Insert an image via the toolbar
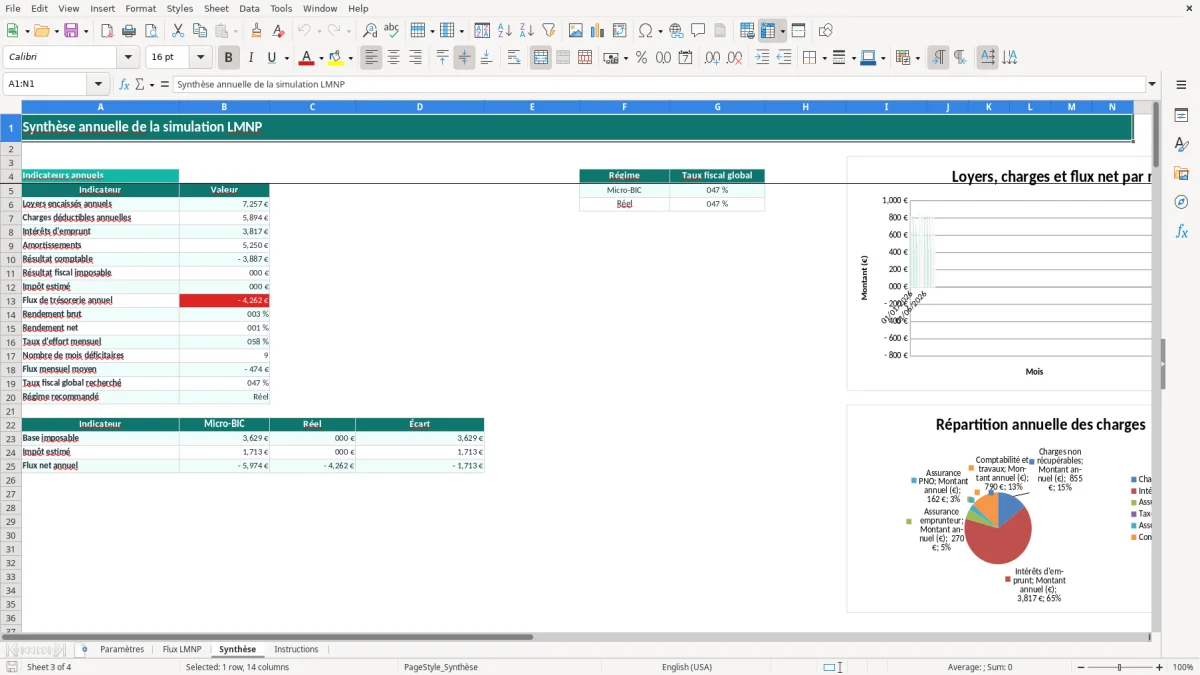Image resolution: width=1200 pixels, height=675 pixels. (x=577, y=31)
